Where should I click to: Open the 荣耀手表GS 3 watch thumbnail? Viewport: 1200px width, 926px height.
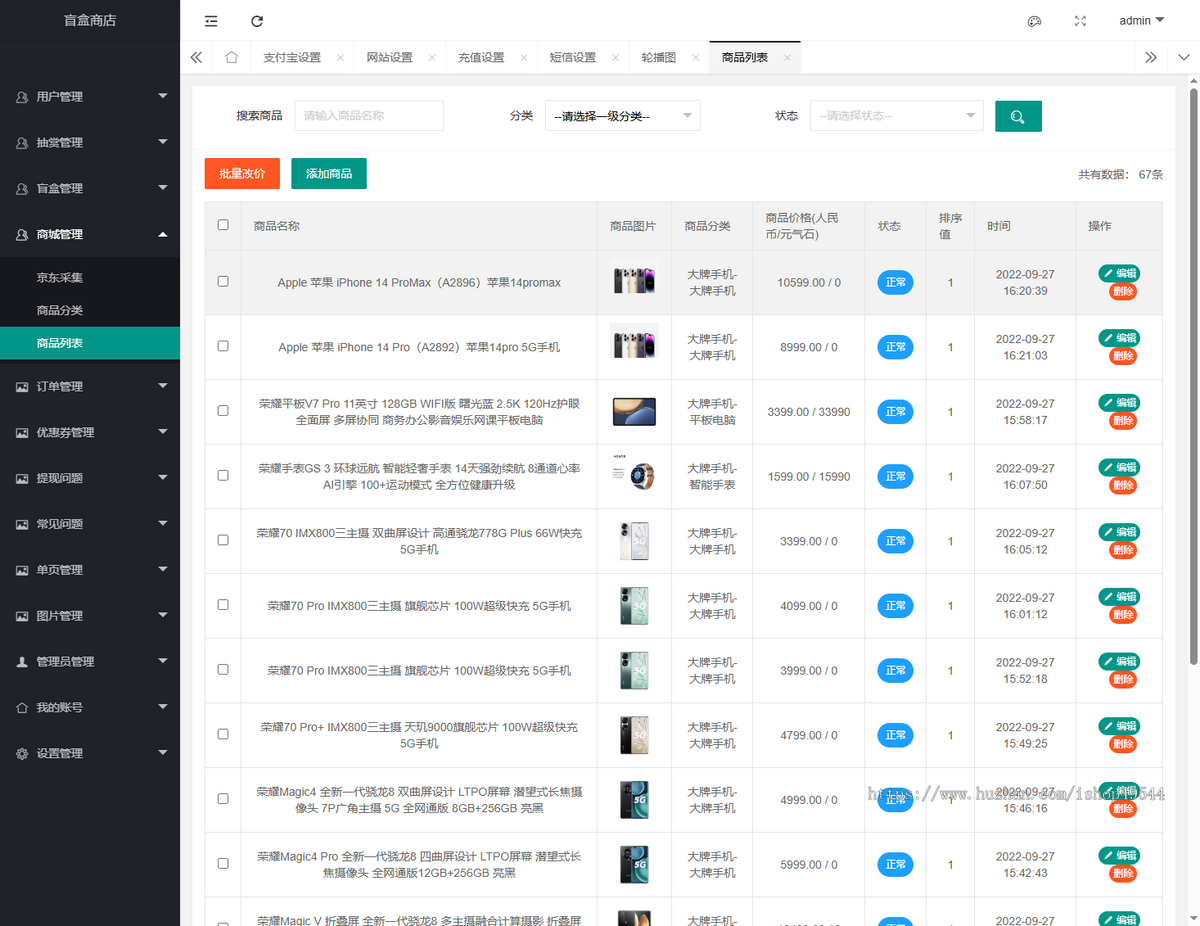(x=633, y=475)
